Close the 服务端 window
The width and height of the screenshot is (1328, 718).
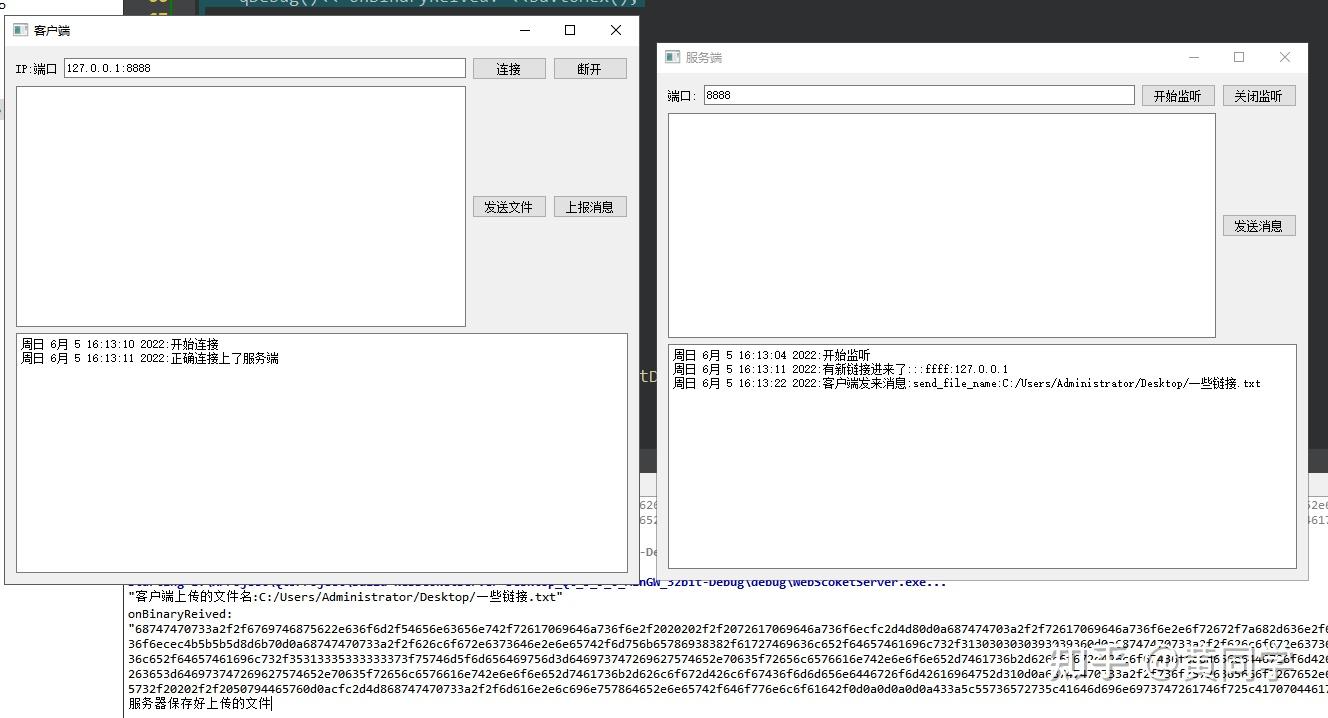click(1285, 57)
